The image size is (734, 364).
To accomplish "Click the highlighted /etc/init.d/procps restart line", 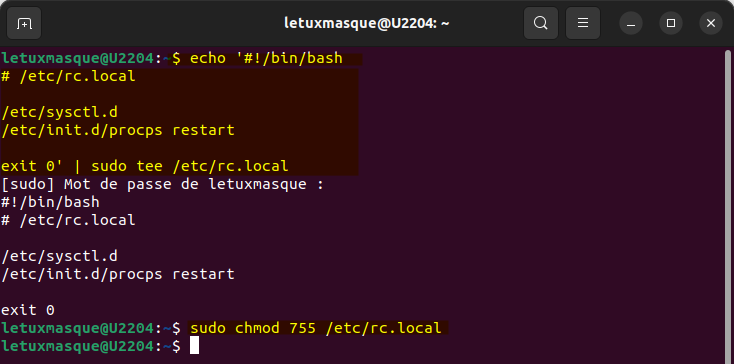I will click(117, 130).
